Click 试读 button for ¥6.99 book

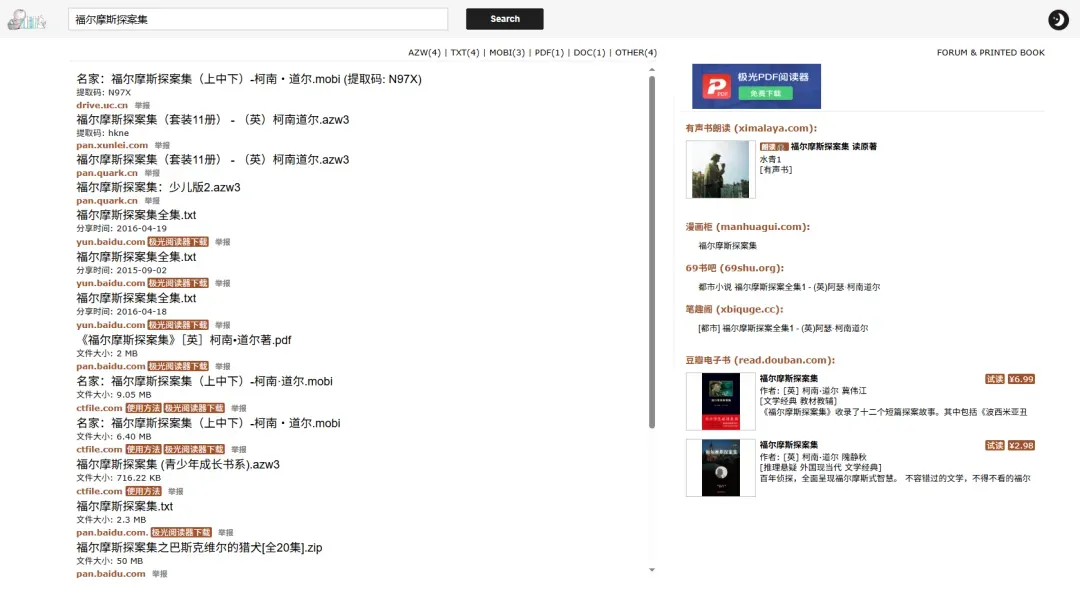click(x=995, y=380)
